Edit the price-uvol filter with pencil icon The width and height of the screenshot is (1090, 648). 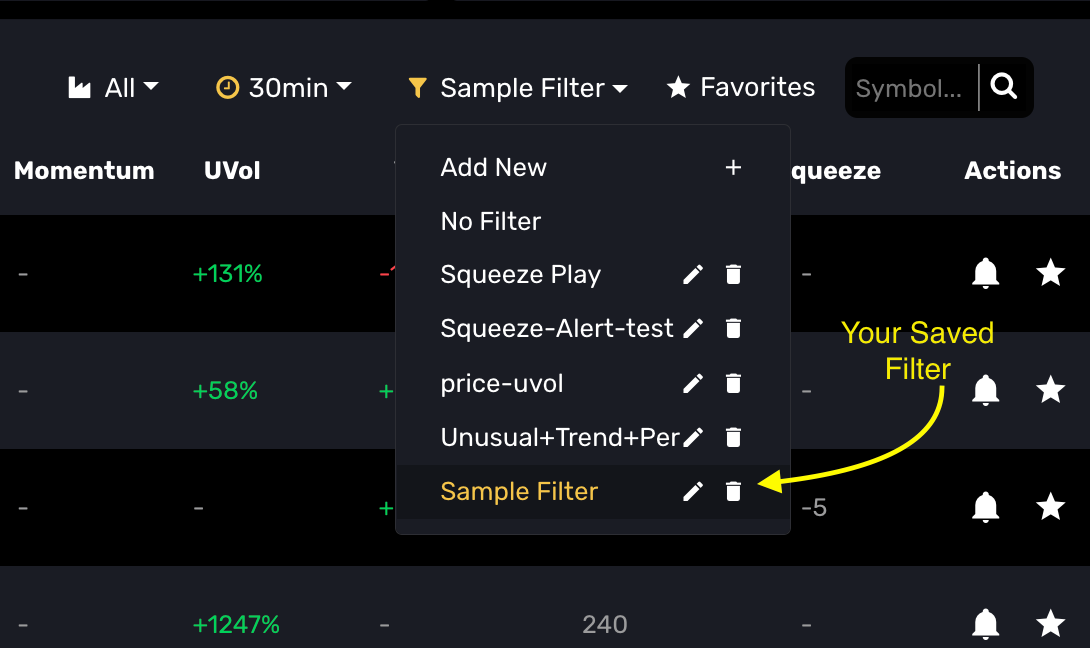(692, 383)
